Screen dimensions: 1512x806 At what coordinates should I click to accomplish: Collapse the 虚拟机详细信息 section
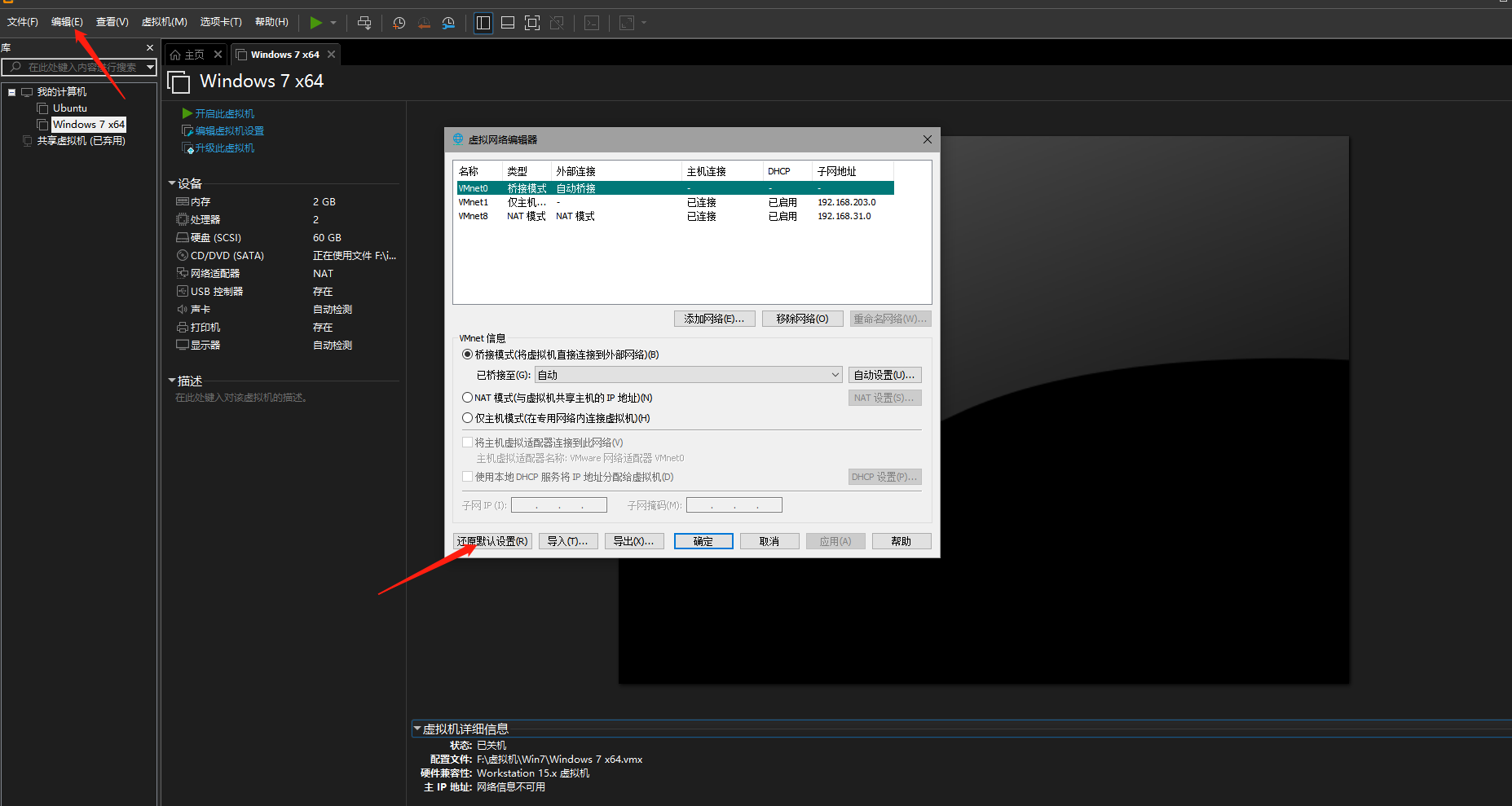pyautogui.click(x=417, y=729)
